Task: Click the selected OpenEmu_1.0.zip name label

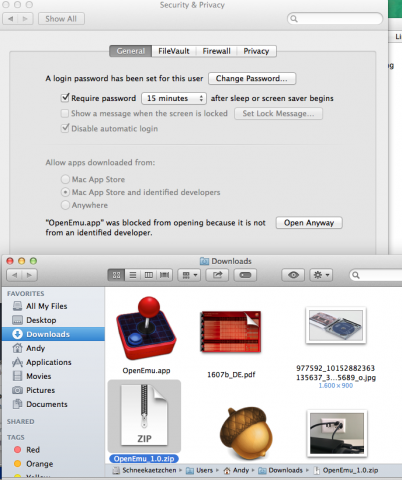Action: pos(144,459)
